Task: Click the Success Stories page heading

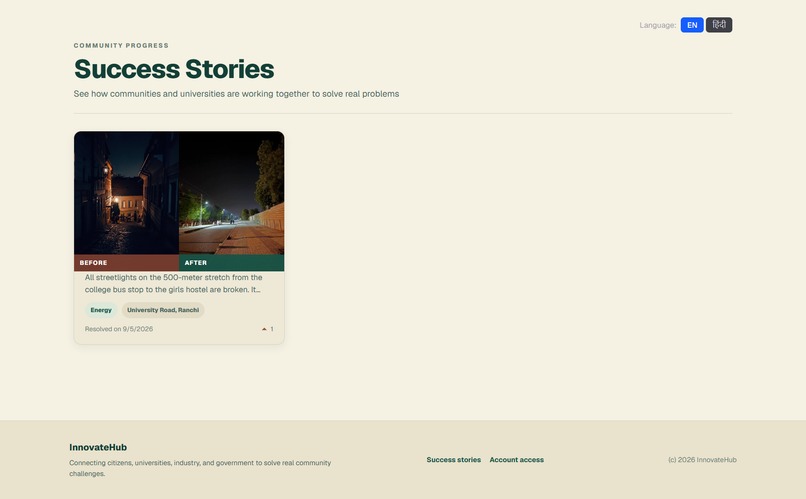Action: coord(174,69)
